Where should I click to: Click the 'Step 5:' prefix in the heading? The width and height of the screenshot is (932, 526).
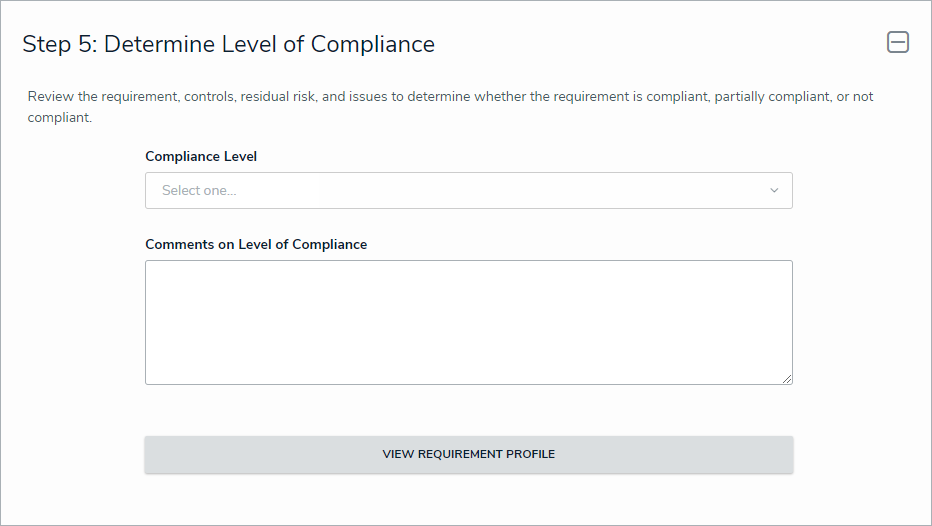click(59, 44)
